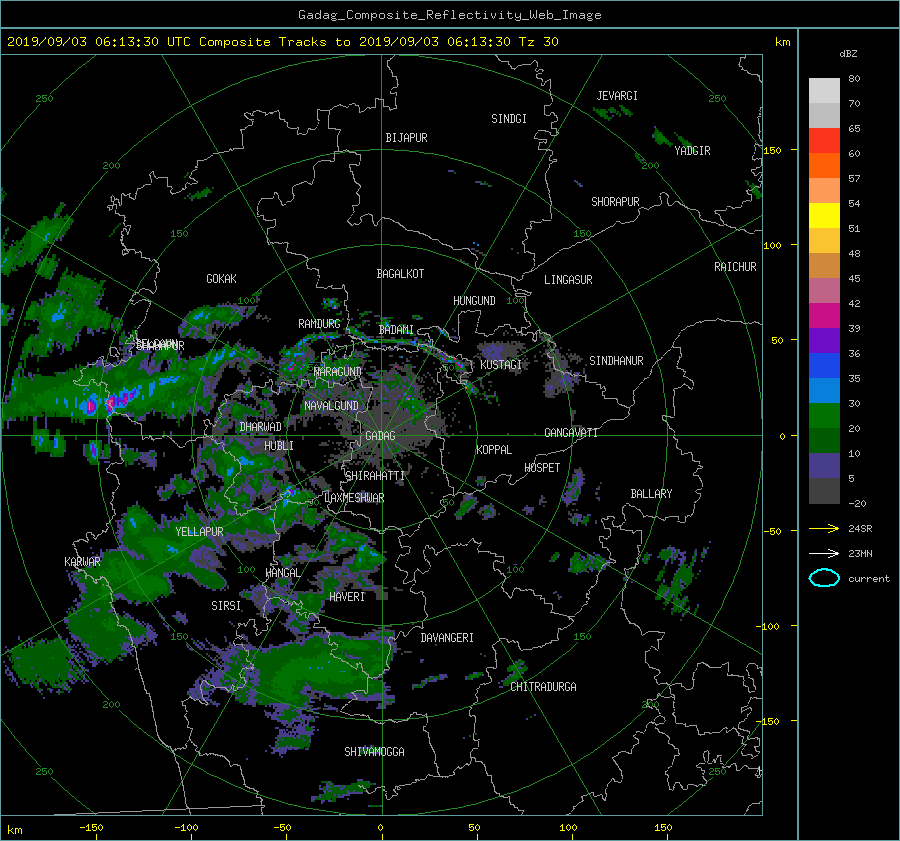Click the Gadag_Composite_Reflectivity_Web_Image title

(x=449, y=15)
